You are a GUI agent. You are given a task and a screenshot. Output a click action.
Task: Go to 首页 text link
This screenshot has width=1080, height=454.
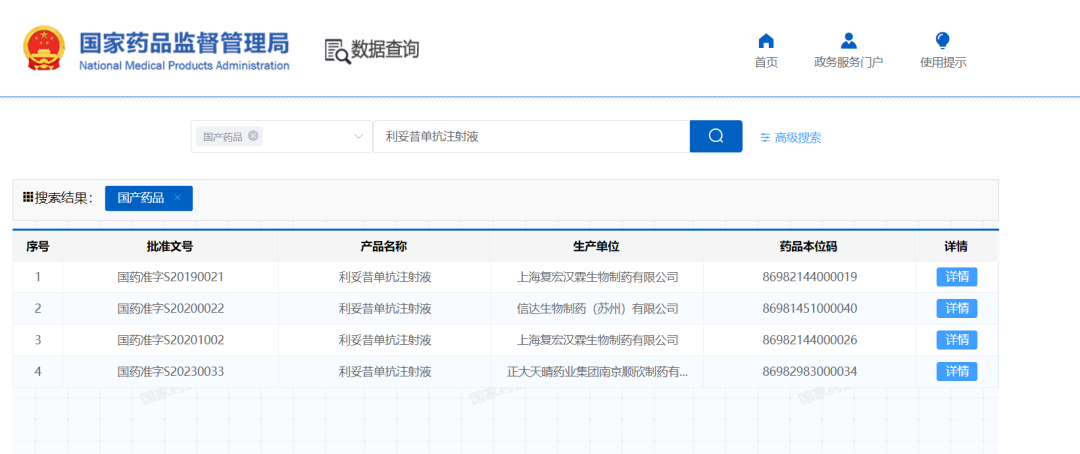766,63
